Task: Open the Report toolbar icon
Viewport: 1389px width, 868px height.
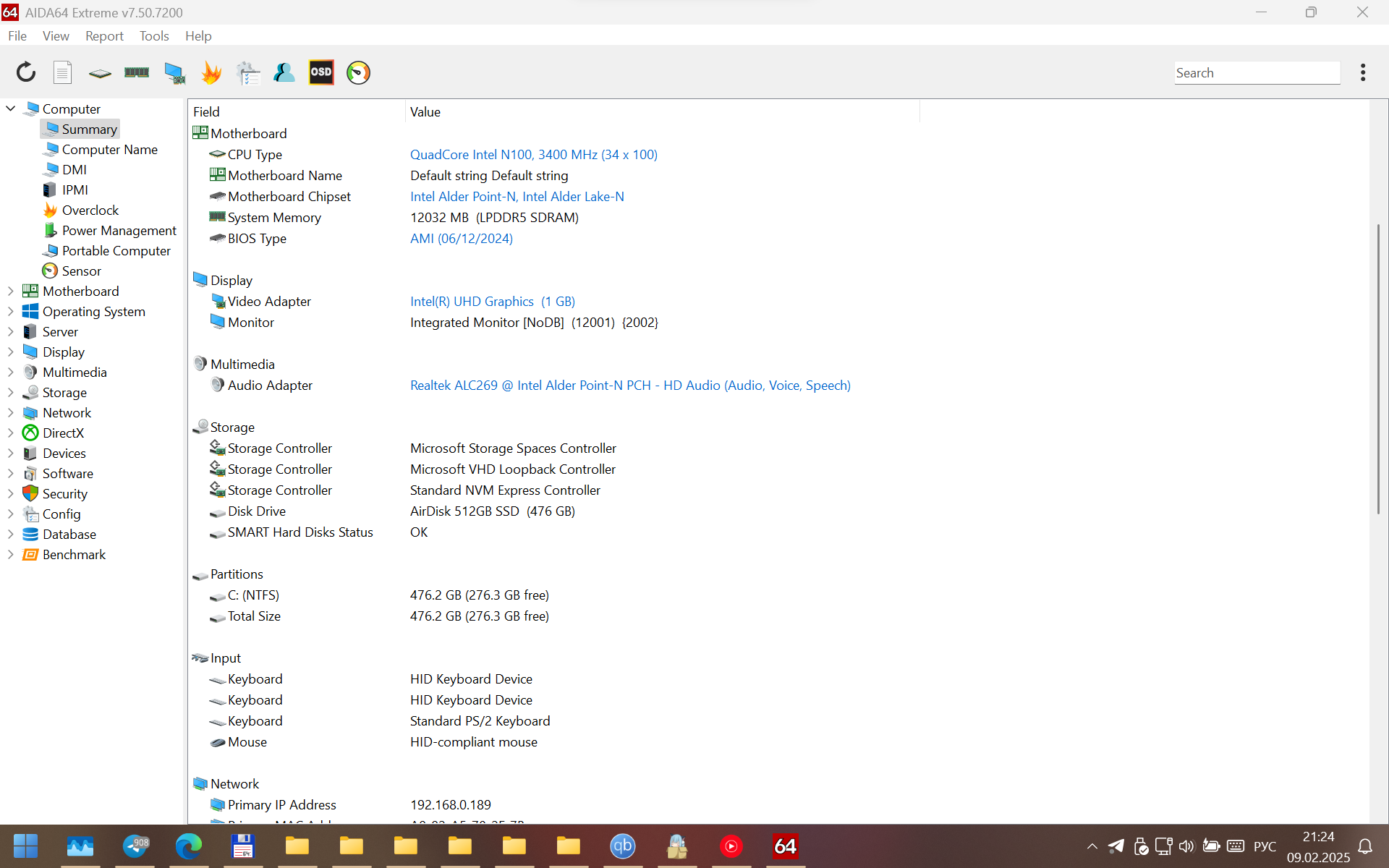Action: pos(63,72)
